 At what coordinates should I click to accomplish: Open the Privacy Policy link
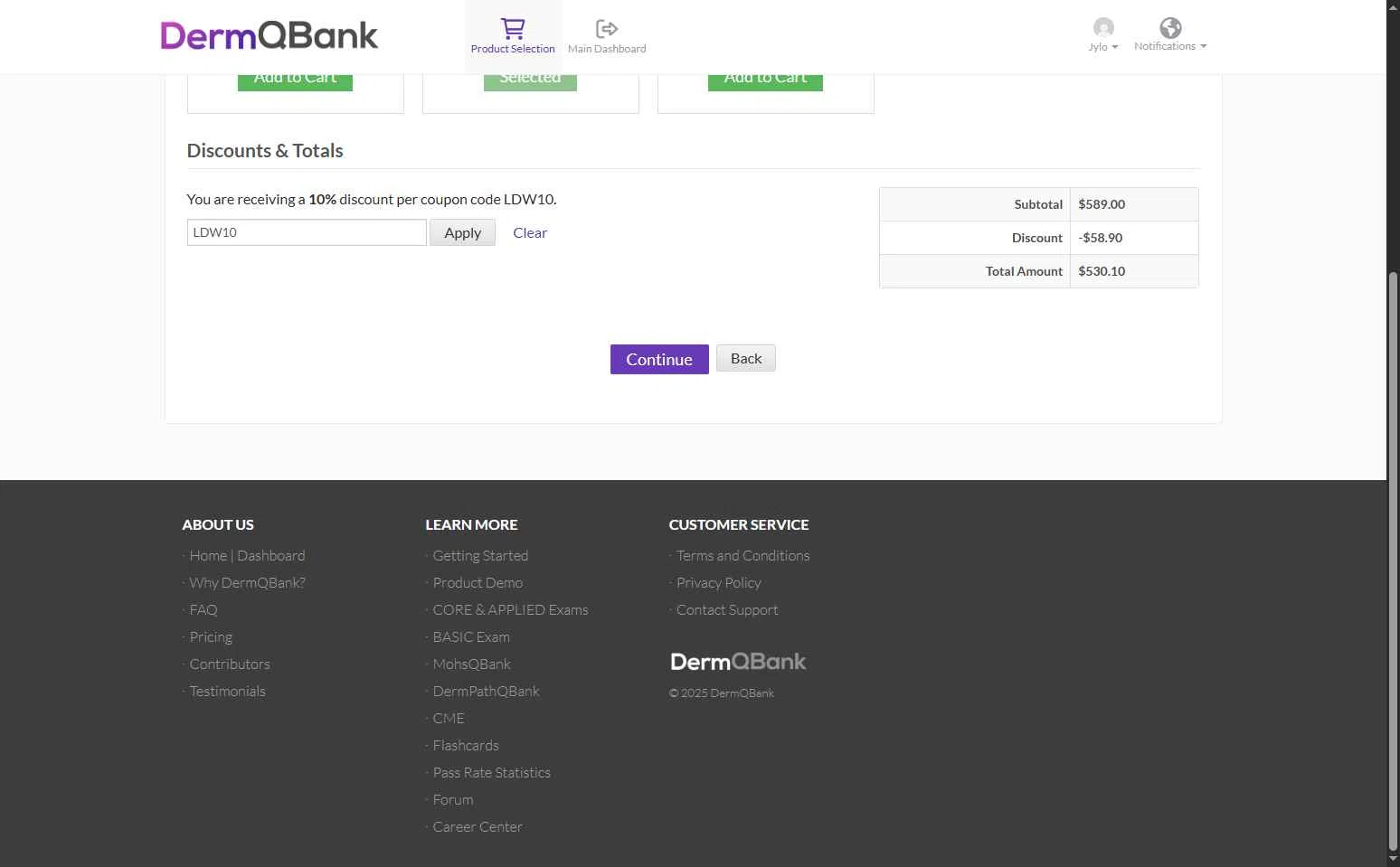[x=718, y=582]
